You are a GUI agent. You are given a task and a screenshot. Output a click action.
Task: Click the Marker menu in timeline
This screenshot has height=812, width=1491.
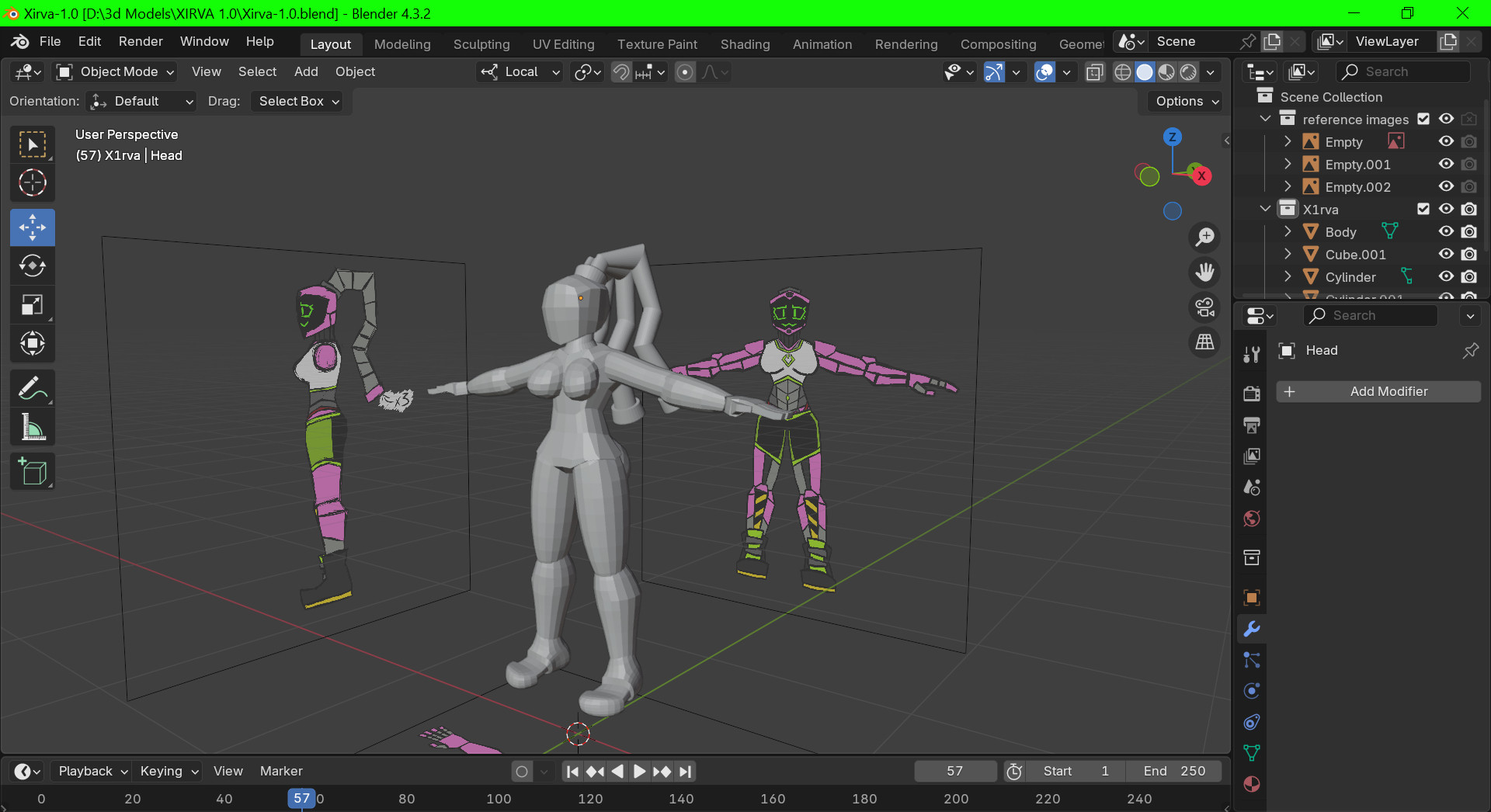click(281, 771)
